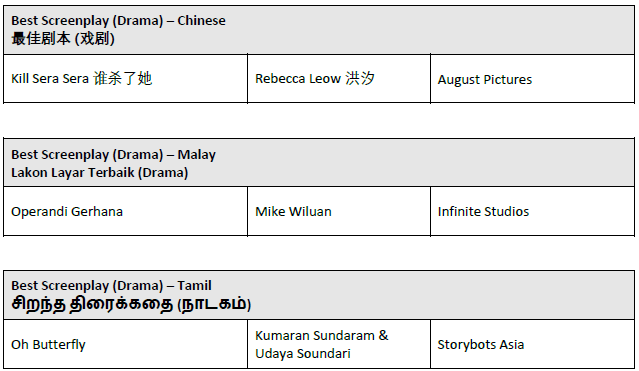Select Lakon Layar Terbaik (Drama) text
The image size is (639, 371).
pos(99,172)
